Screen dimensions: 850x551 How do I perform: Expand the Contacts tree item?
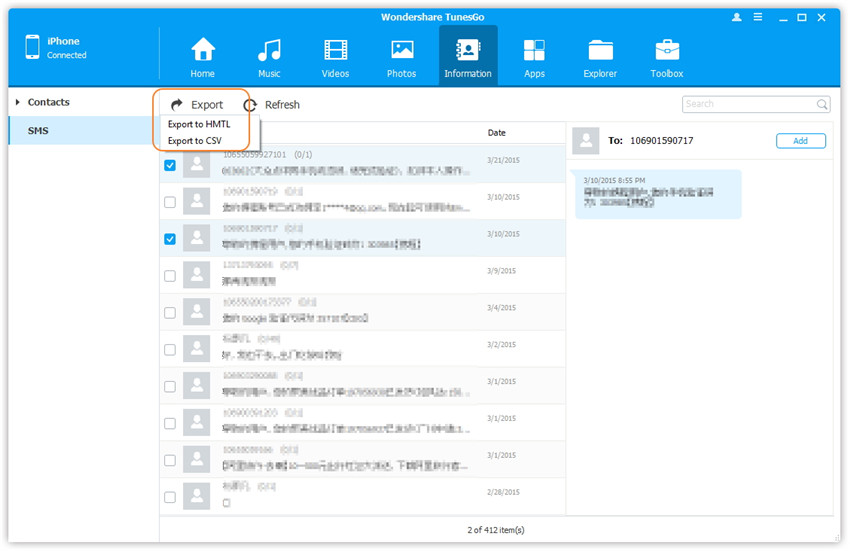[x=18, y=102]
